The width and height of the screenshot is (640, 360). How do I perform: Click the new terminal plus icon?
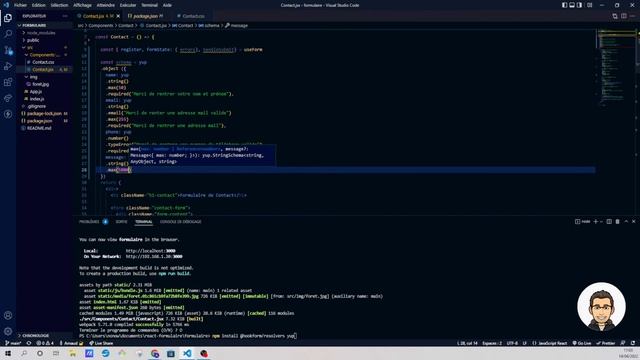(x=596, y=222)
